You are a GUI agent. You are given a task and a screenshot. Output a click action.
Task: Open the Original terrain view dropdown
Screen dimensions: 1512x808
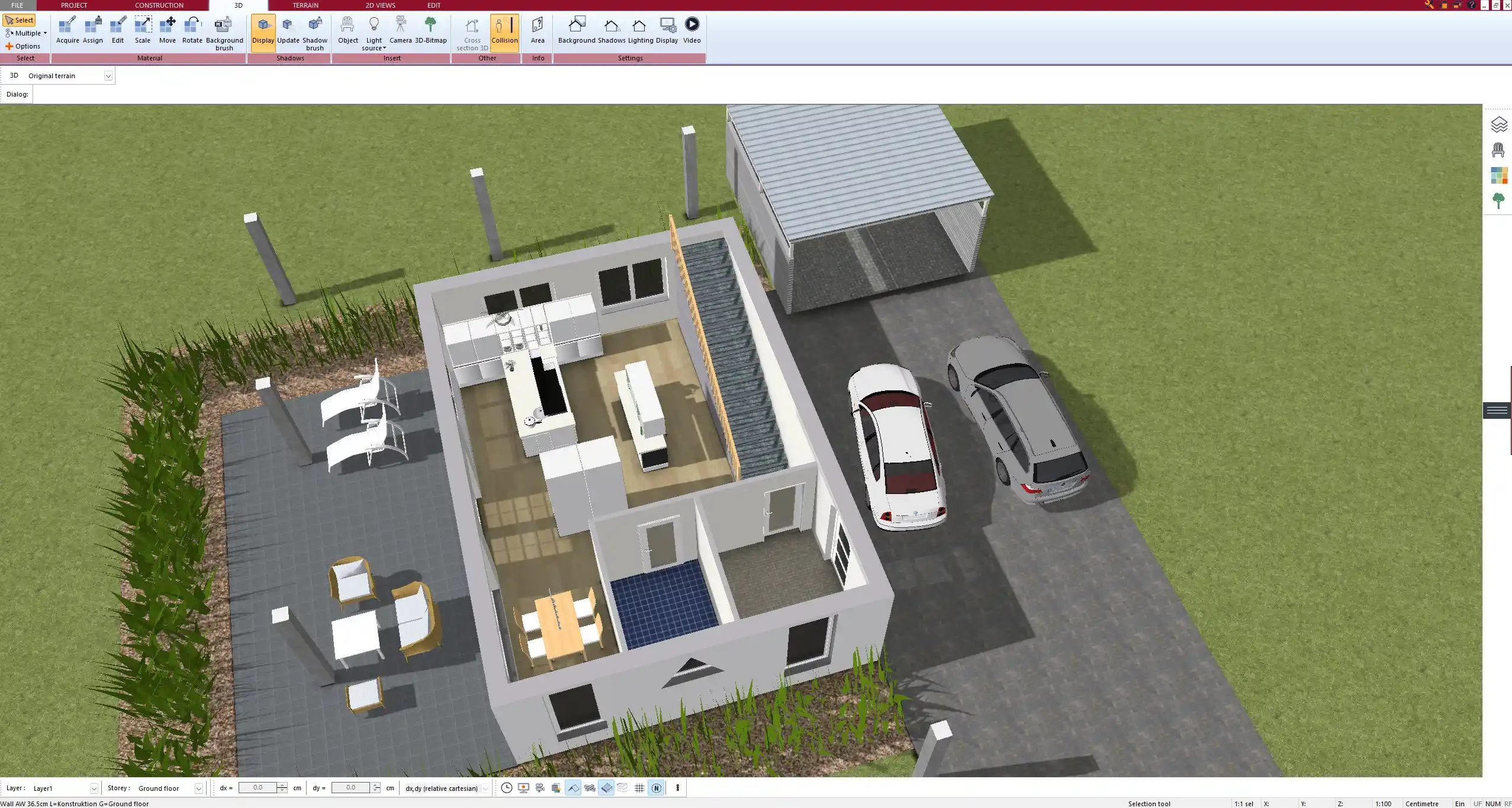pos(108,75)
